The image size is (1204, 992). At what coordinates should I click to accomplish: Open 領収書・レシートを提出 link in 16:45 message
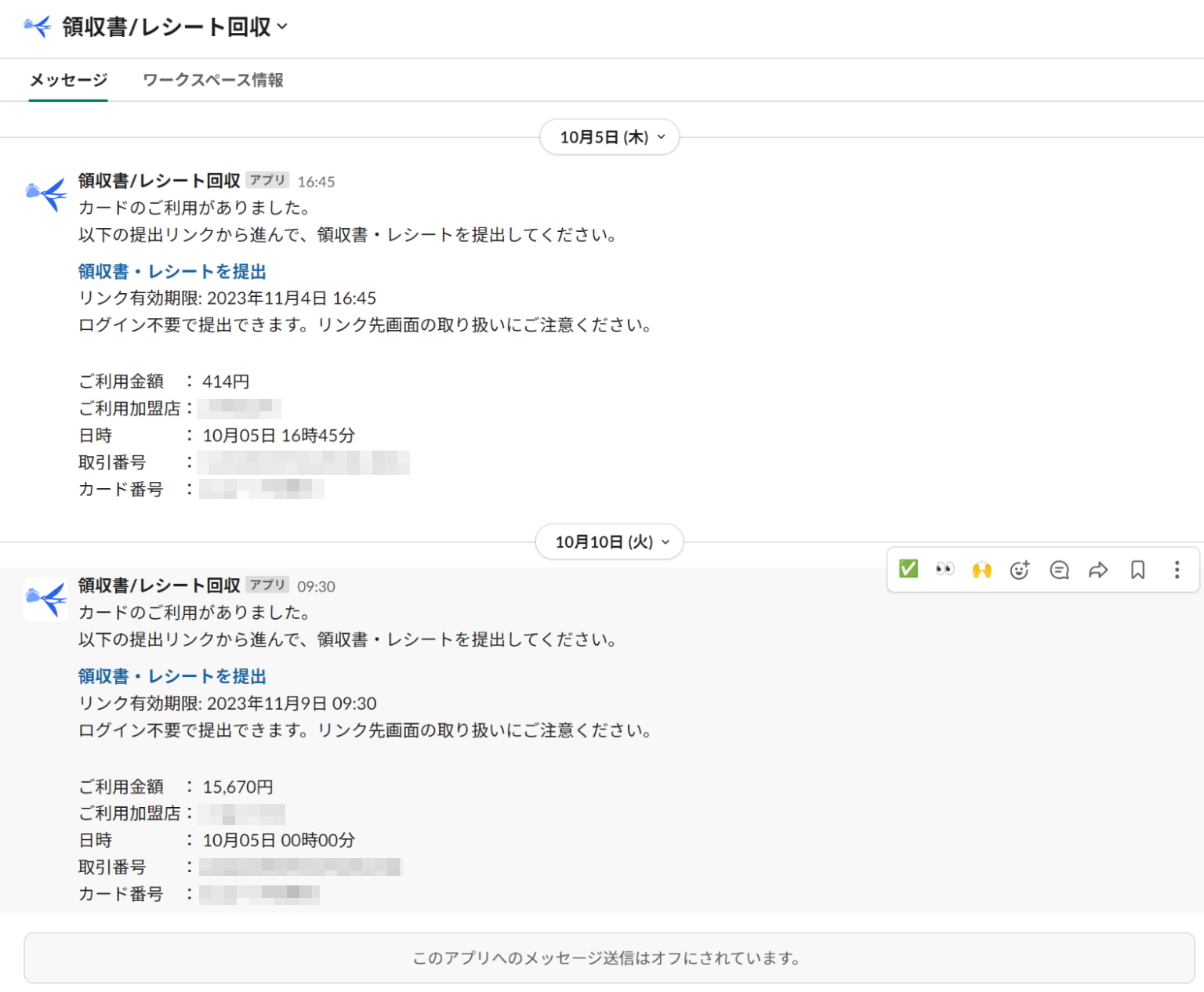pos(172,271)
